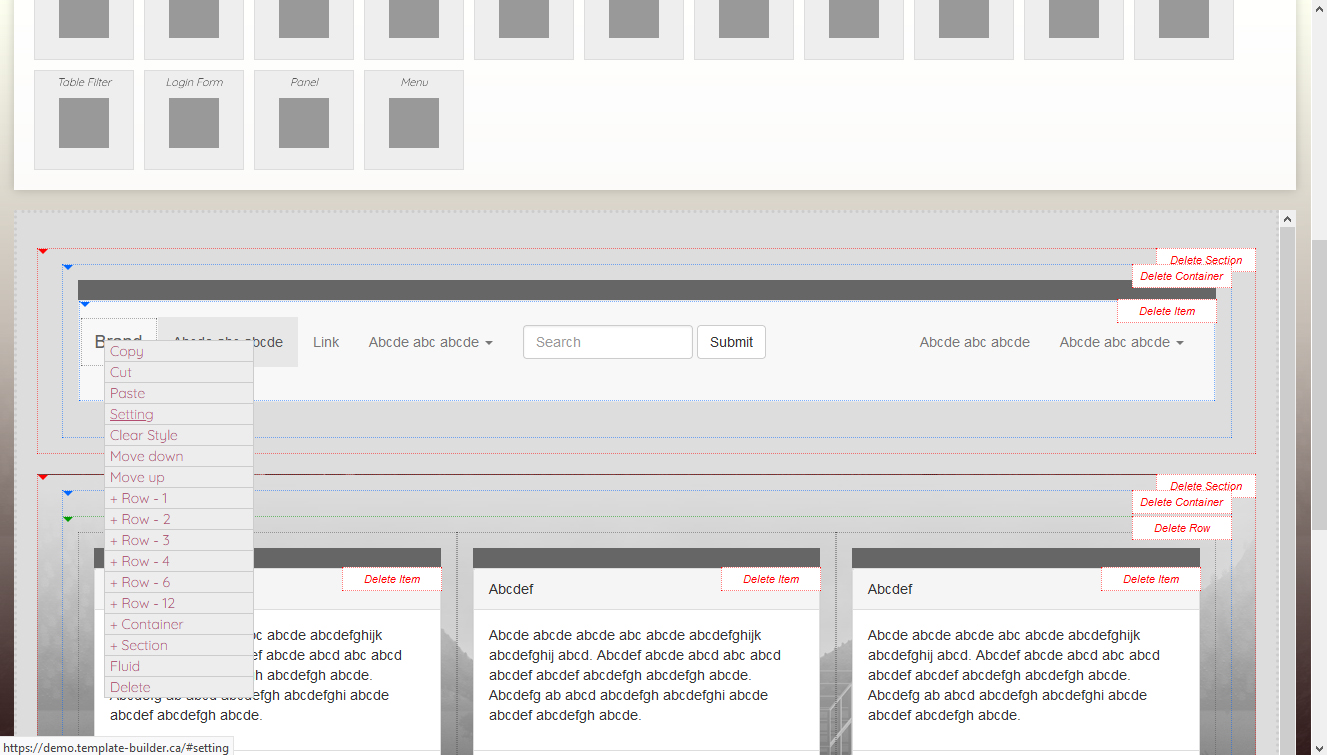Click Clear Style in context menu
The image size is (1327, 755).
coord(144,435)
